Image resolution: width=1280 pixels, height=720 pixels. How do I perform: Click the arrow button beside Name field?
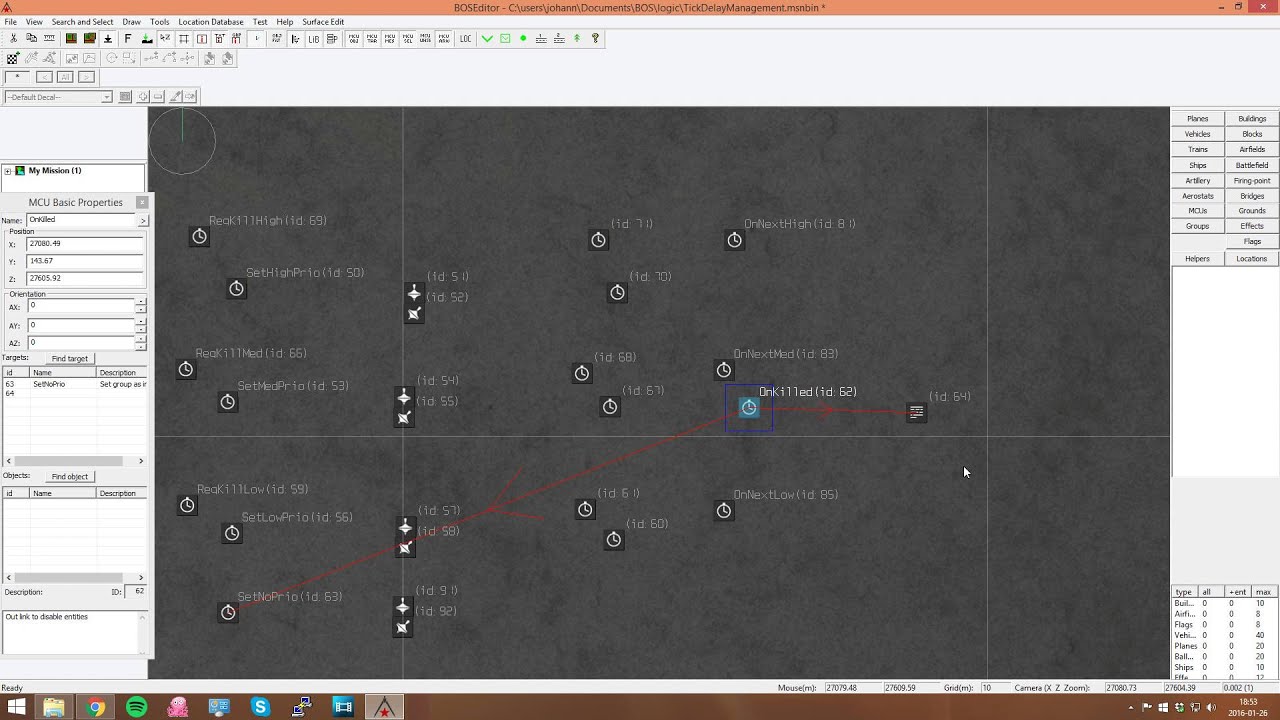(x=142, y=220)
